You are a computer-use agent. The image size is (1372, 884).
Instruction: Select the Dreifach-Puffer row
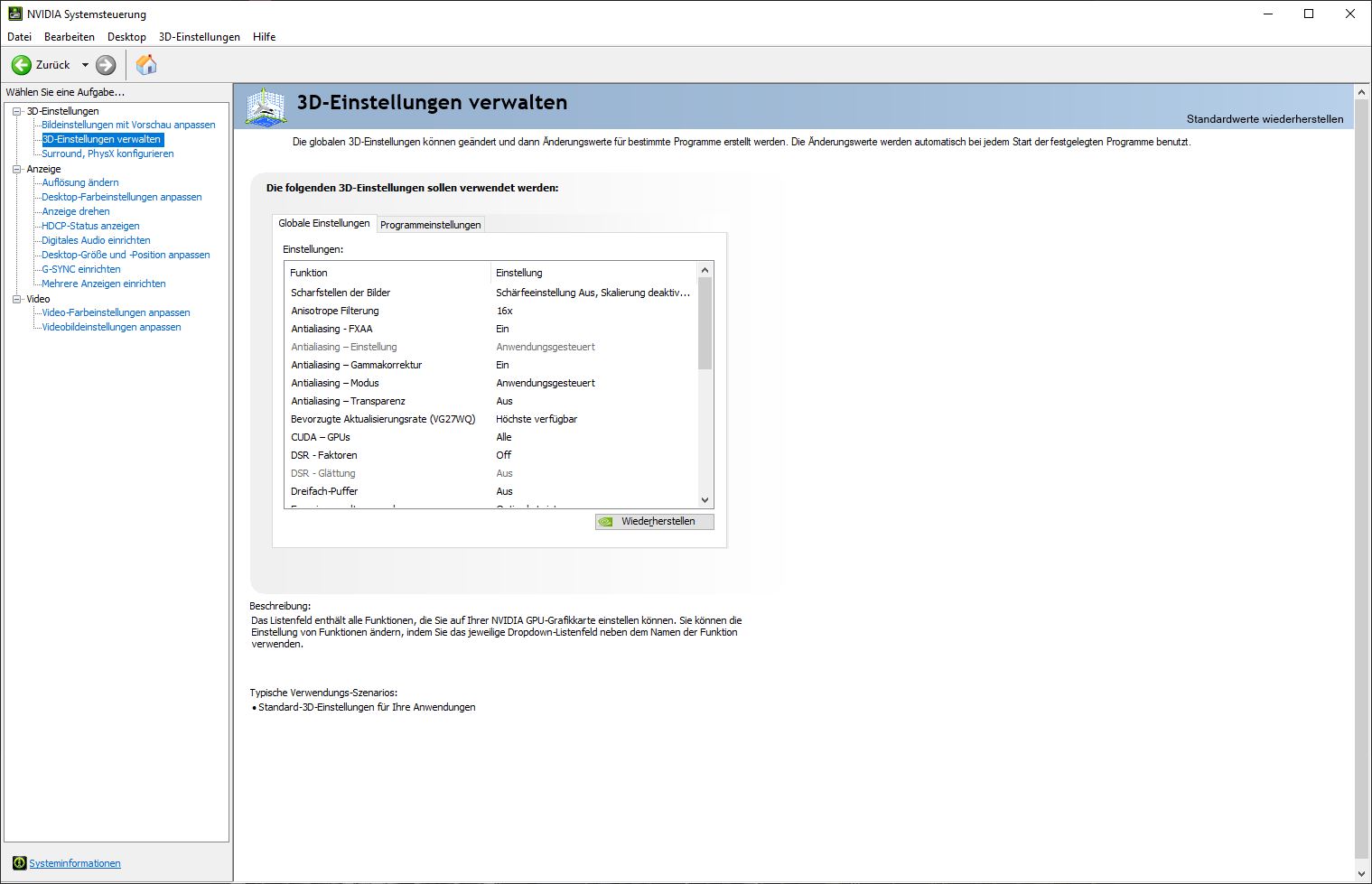tap(491, 491)
